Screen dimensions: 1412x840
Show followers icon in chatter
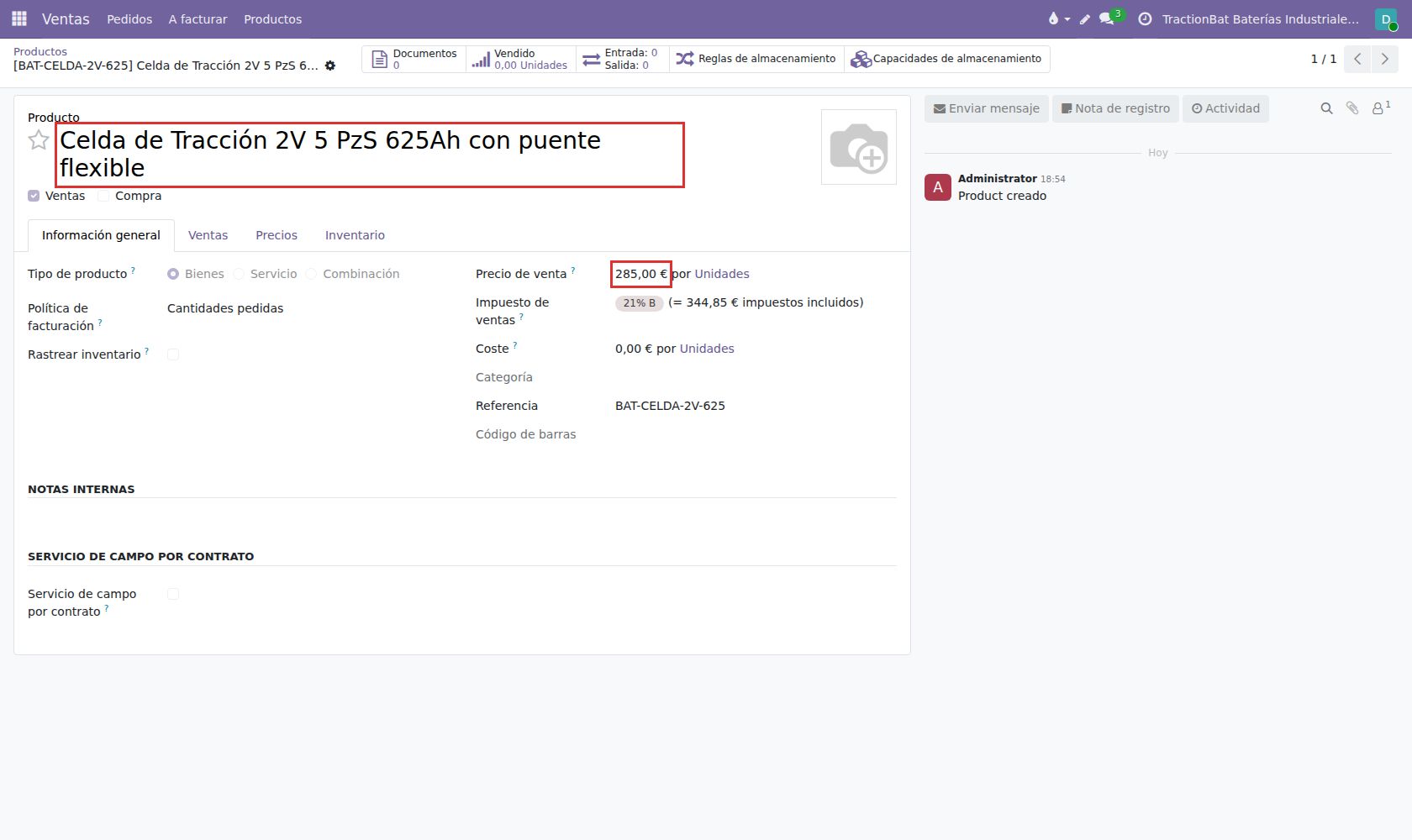(x=1381, y=108)
